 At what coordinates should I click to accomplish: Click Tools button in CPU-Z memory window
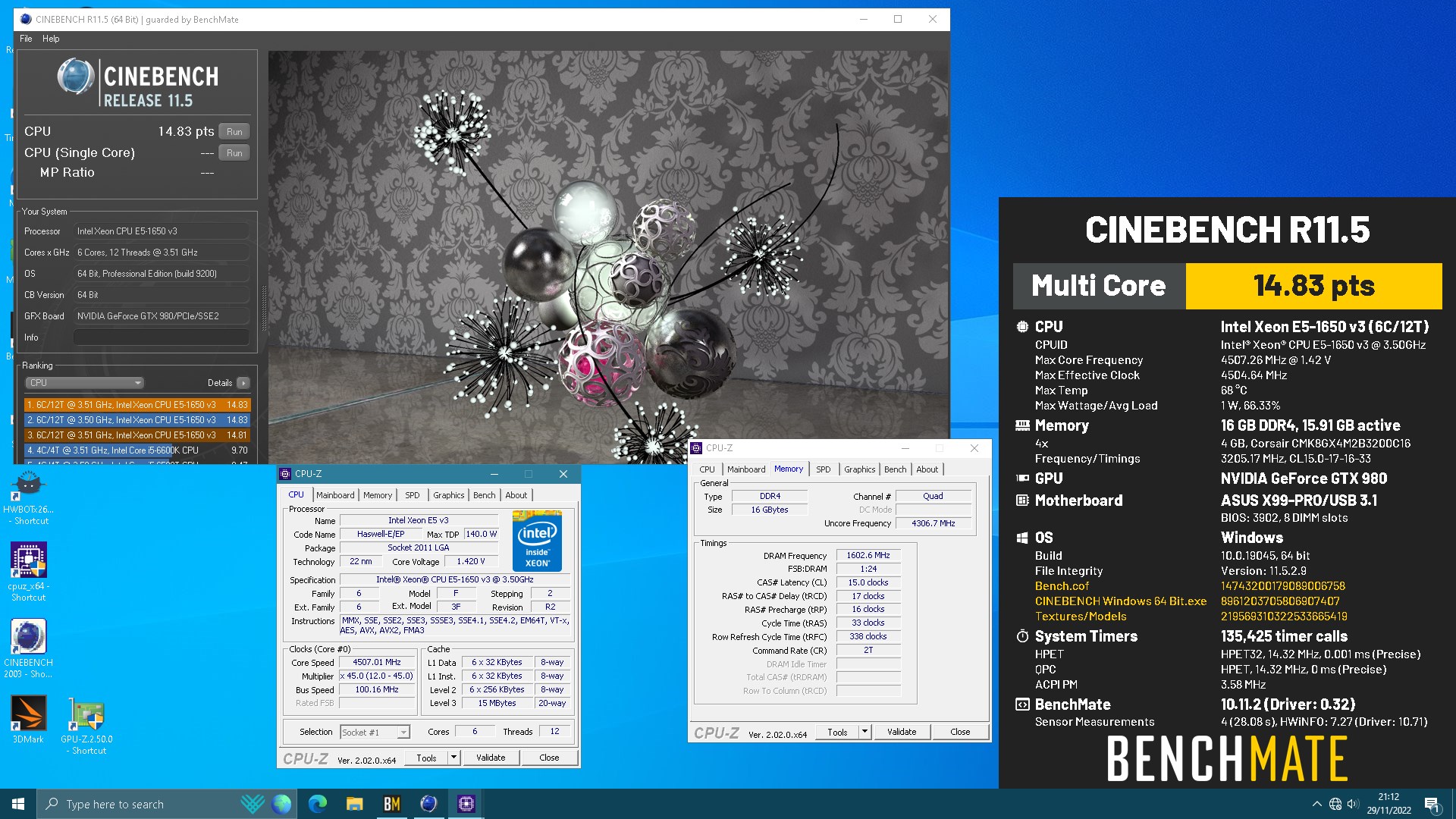pyautogui.click(x=837, y=732)
